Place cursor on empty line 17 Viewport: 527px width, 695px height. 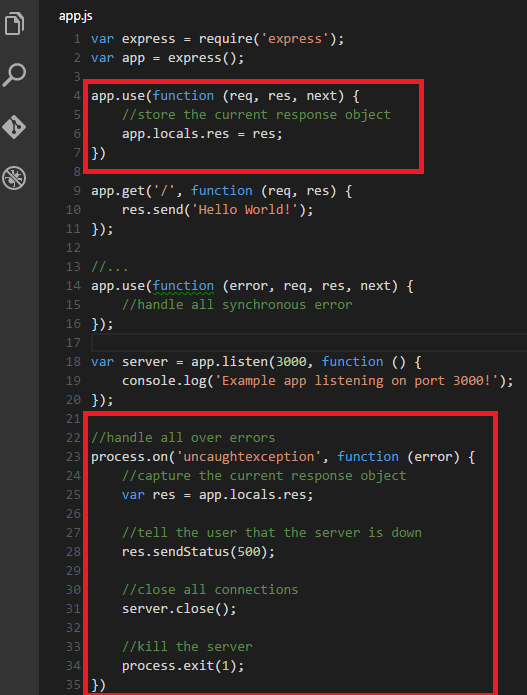(x=308, y=343)
